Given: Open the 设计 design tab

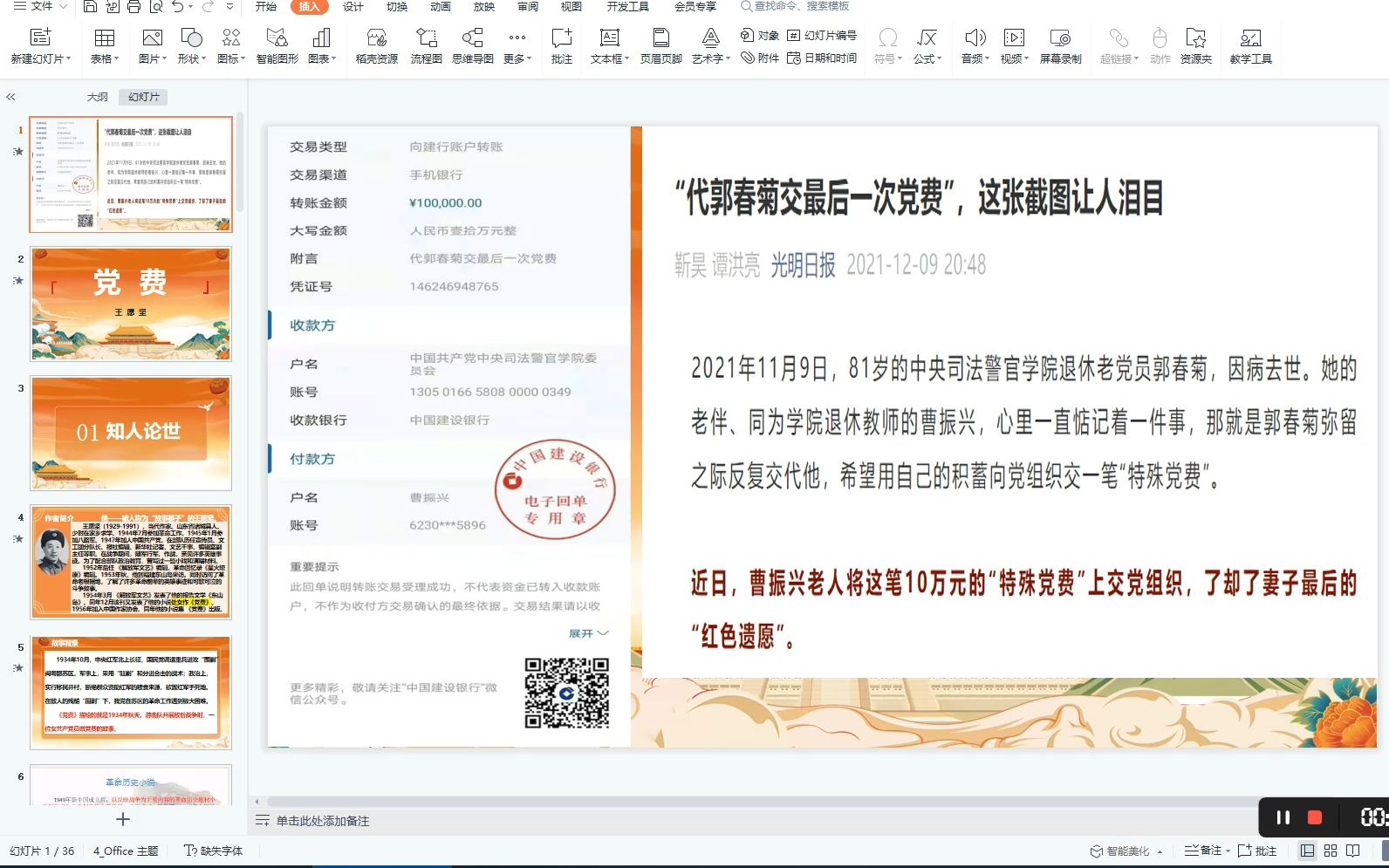Looking at the screenshot, I should pyautogui.click(x=353, y=6).
